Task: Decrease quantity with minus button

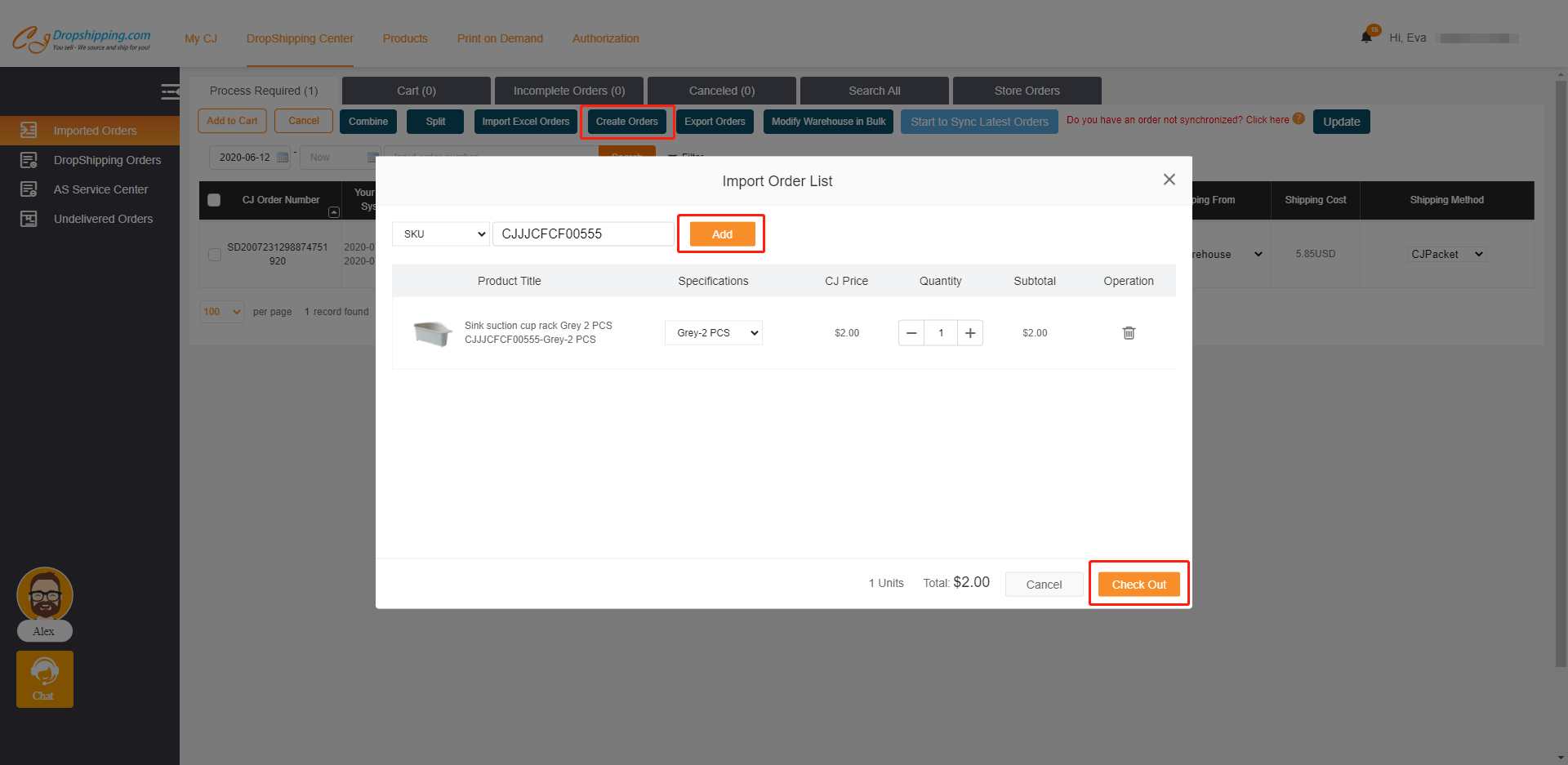Action: click(911, 333)
